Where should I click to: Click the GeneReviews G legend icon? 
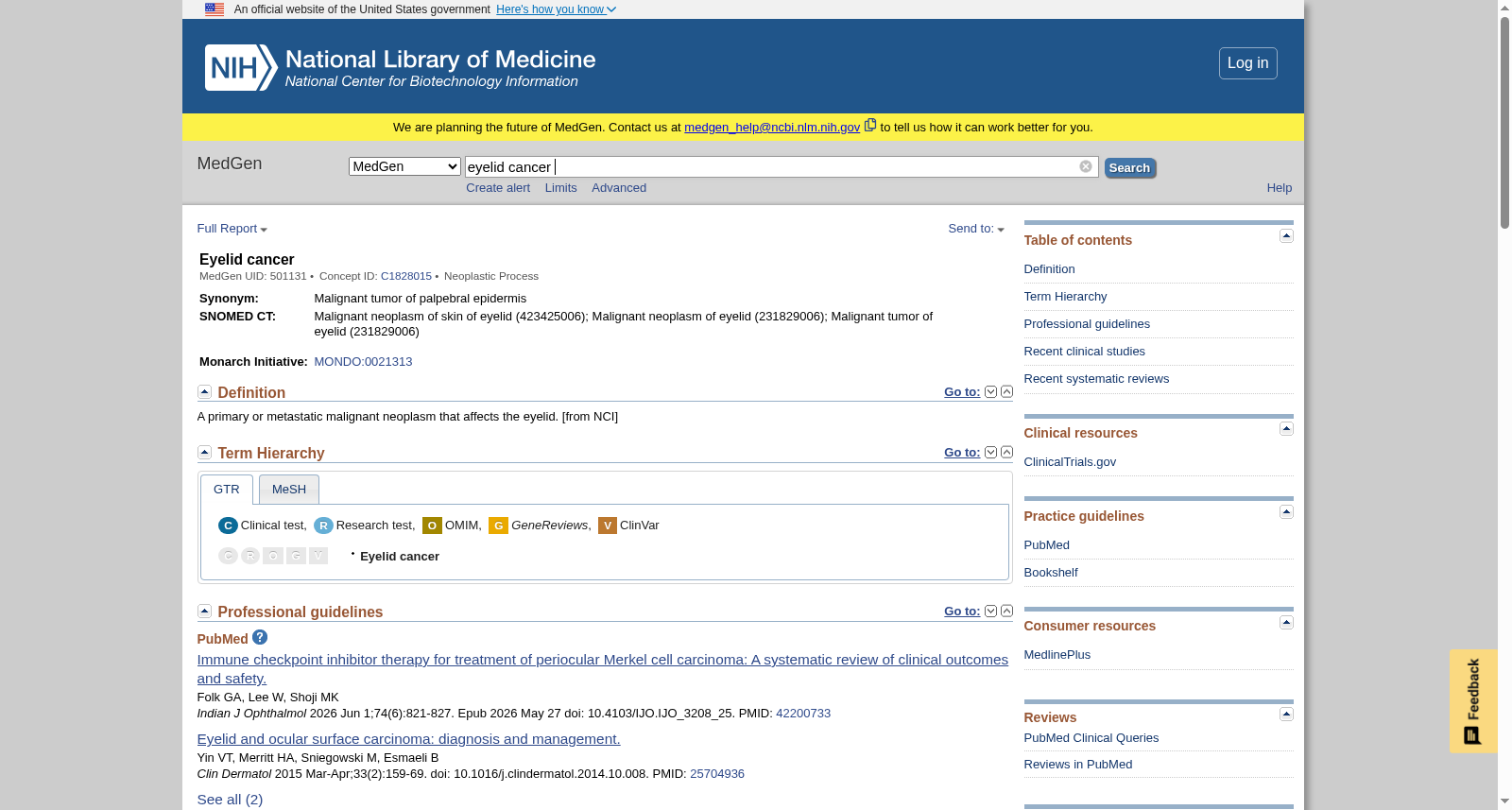click(x=498, y=526)
